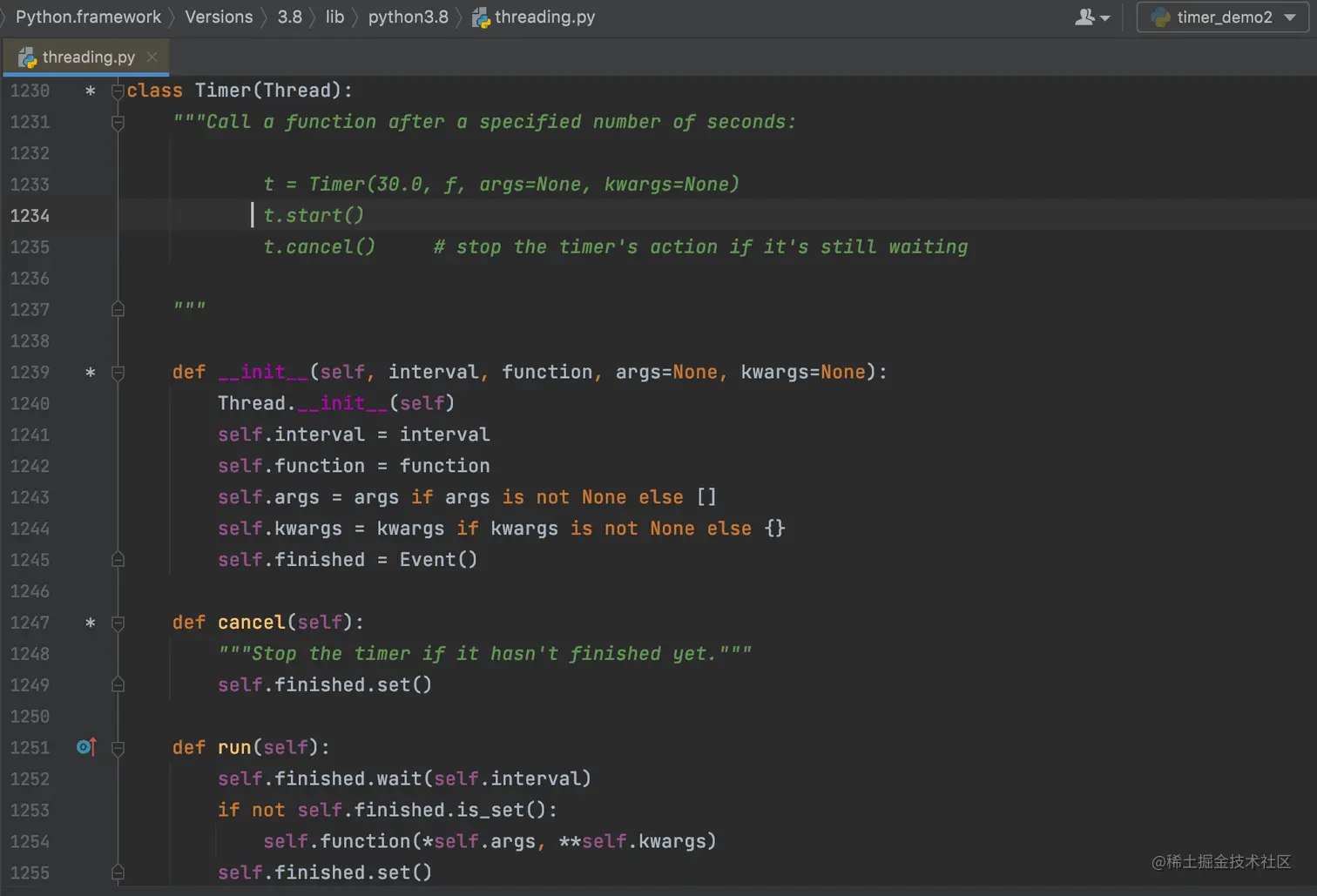The height and width of the screenshot is (896, 1317).
Task: Click line number 1234 in the gutter
Action: (30, 216)
